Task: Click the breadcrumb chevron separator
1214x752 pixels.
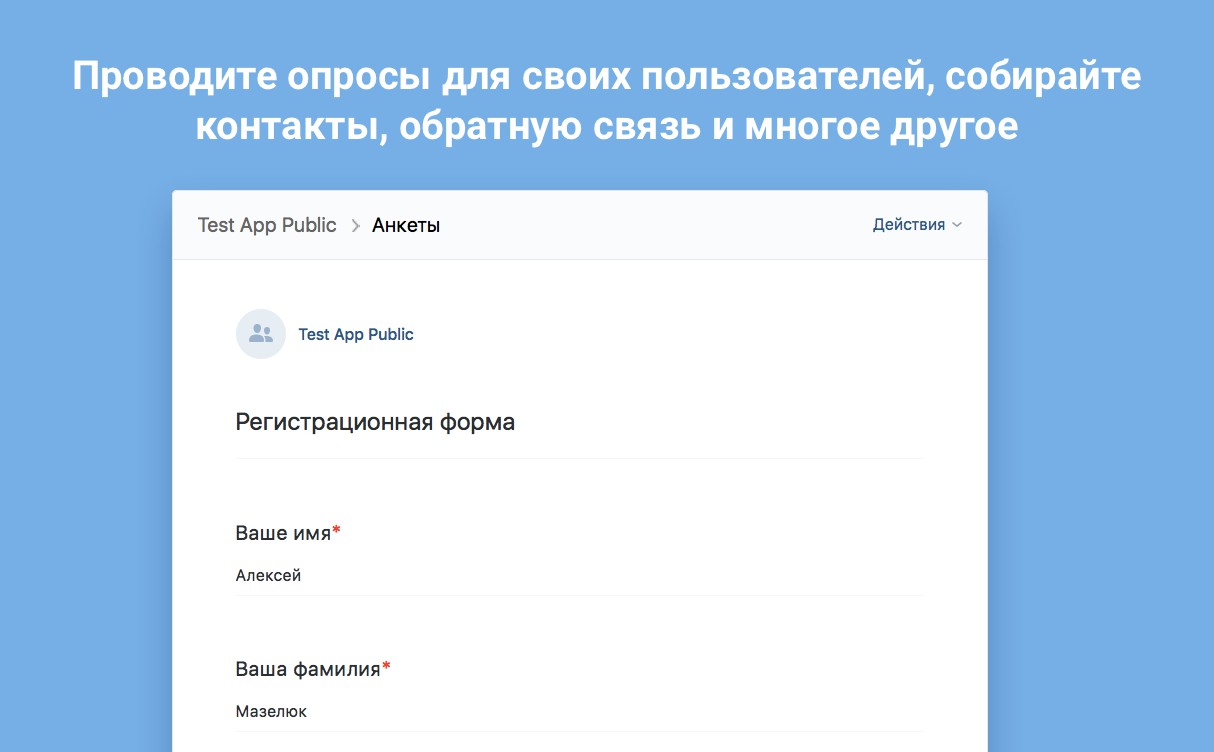Action: [x=355, y=226]
